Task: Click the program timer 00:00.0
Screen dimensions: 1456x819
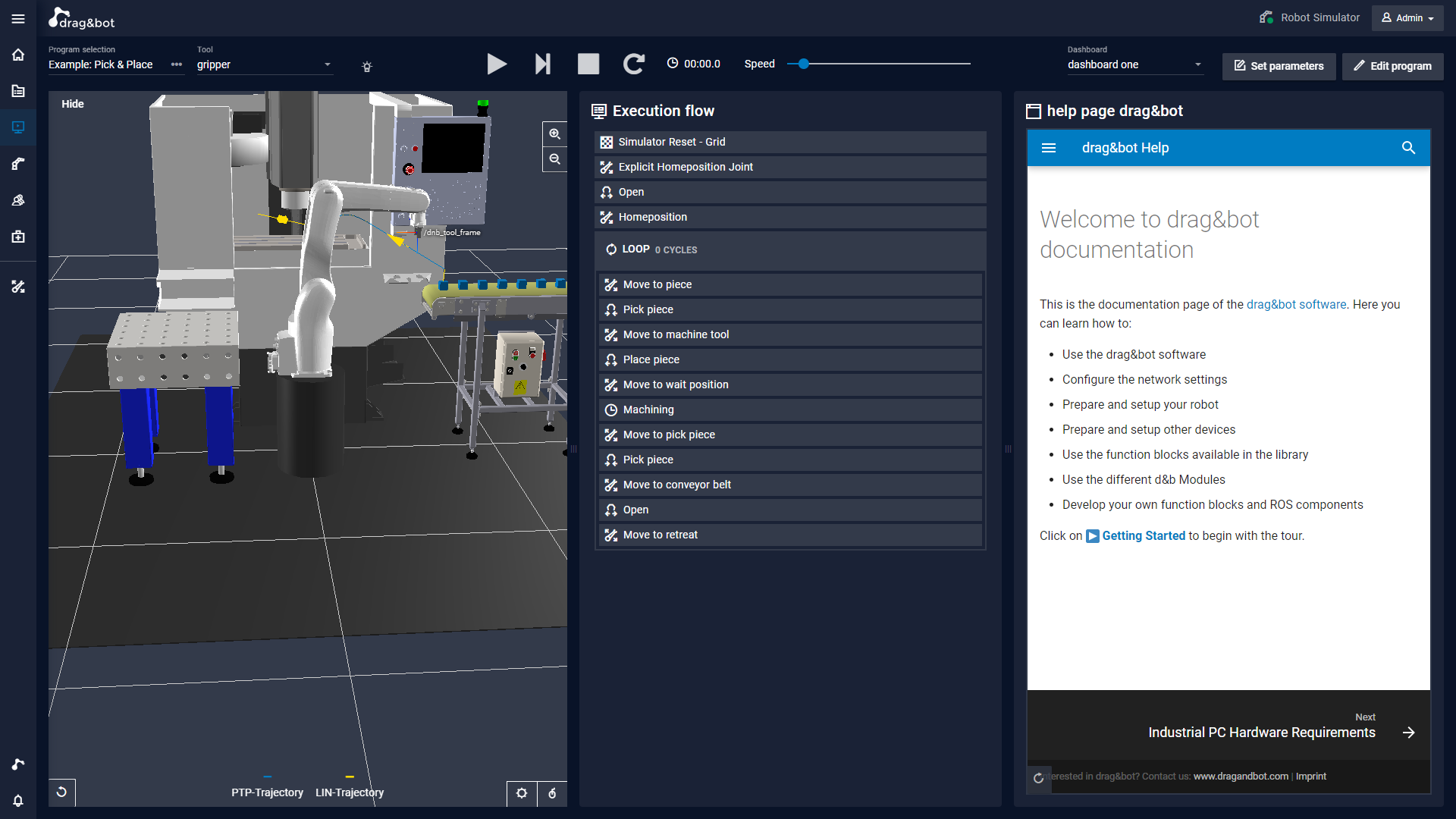Action: (694, 64)
